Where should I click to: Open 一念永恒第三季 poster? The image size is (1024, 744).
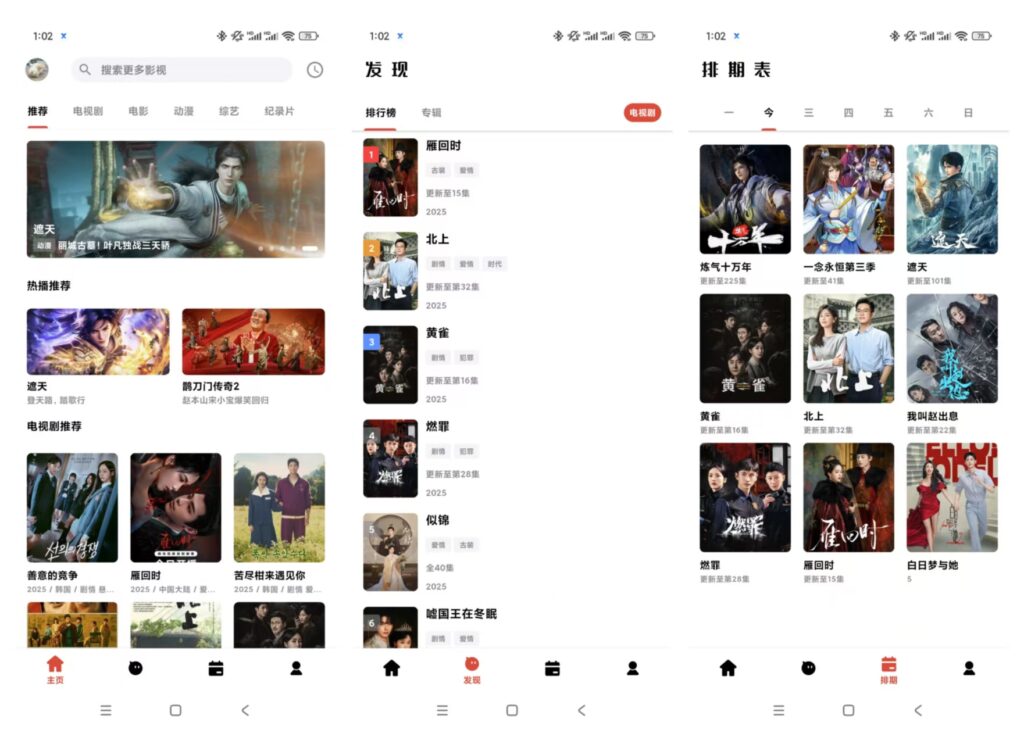click(848, 199)
